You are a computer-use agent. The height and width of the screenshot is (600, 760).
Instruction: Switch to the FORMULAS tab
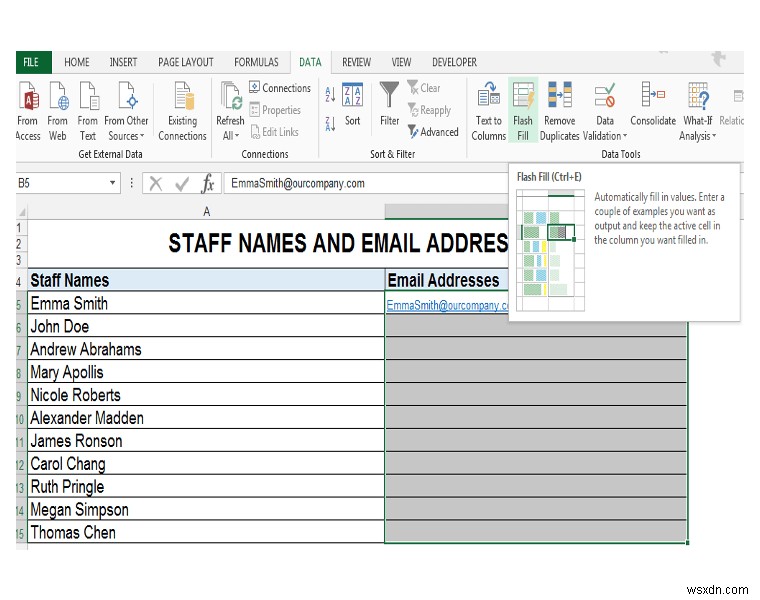(x=256, y=62)
